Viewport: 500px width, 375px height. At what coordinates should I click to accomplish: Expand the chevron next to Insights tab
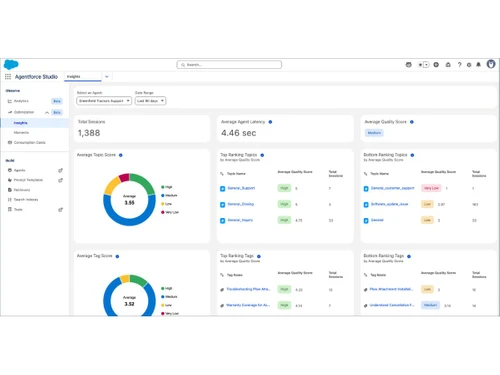tap(107, 77)
